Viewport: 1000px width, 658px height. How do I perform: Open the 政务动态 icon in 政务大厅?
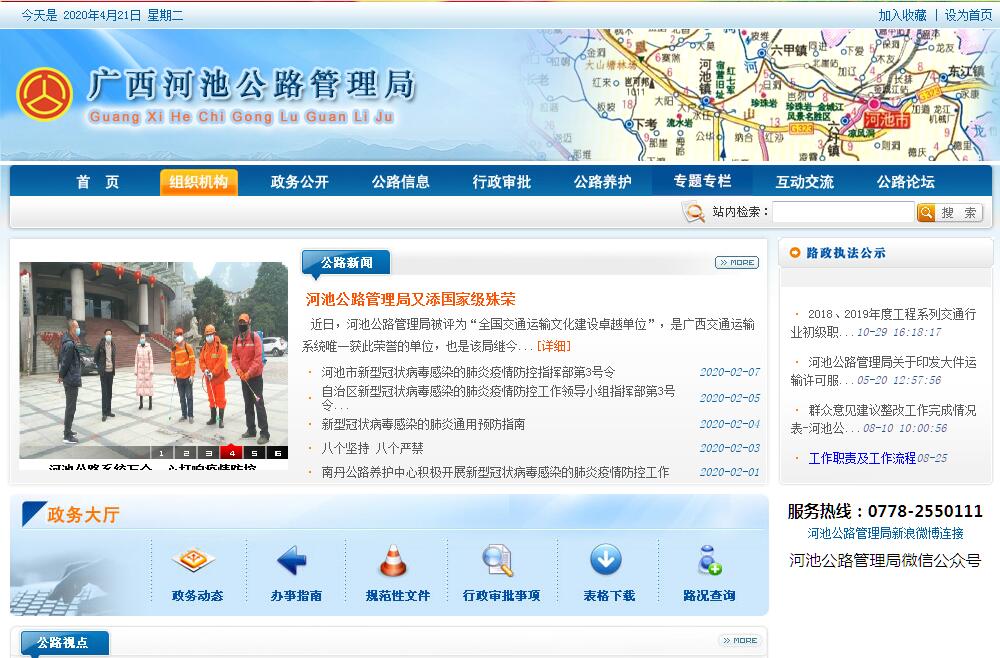[x=194, y=561]
